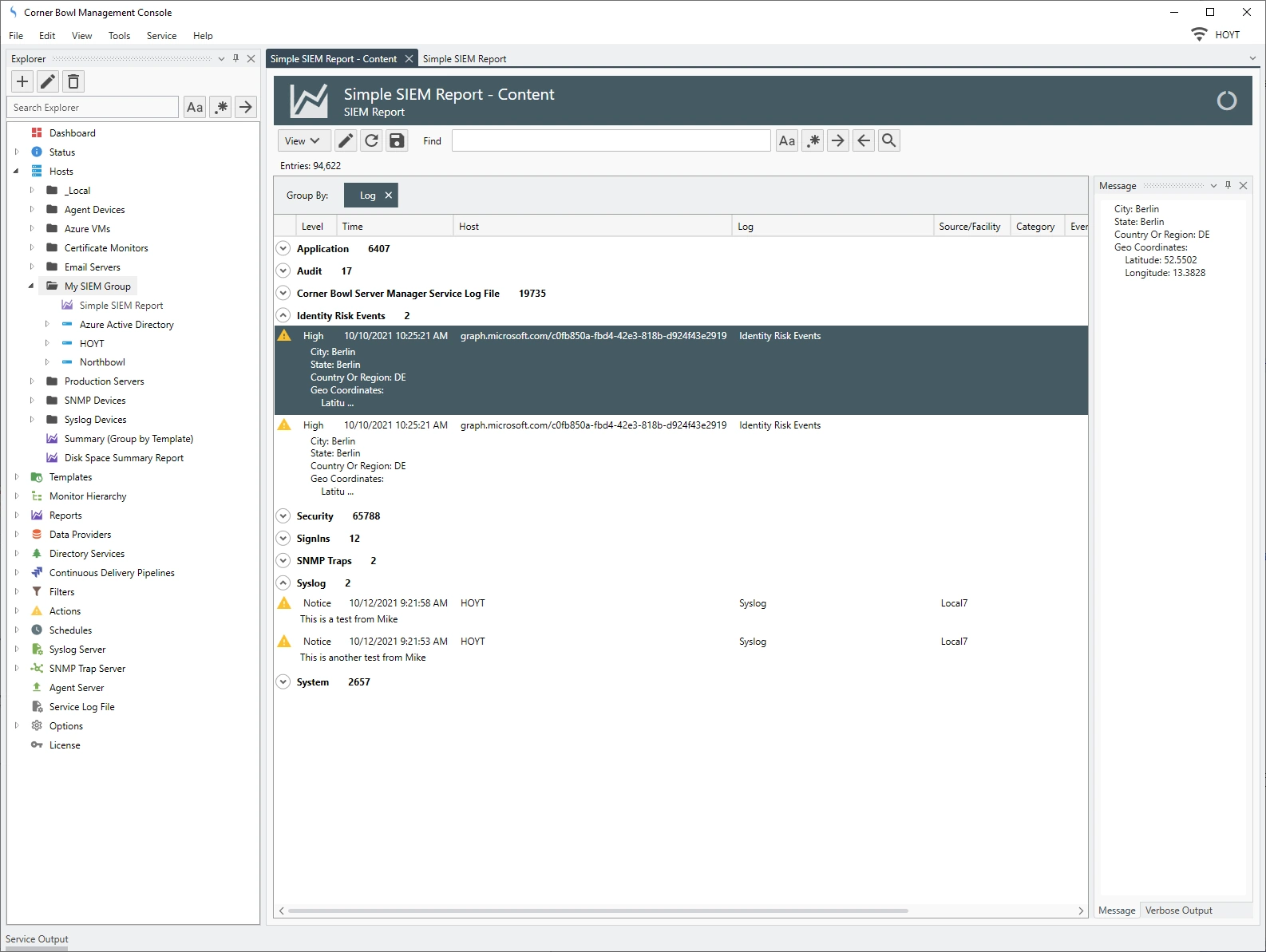Toggle regex asterisk option in Explorer search
Screen dimensions: 1266x952
(x=221, y=107)
